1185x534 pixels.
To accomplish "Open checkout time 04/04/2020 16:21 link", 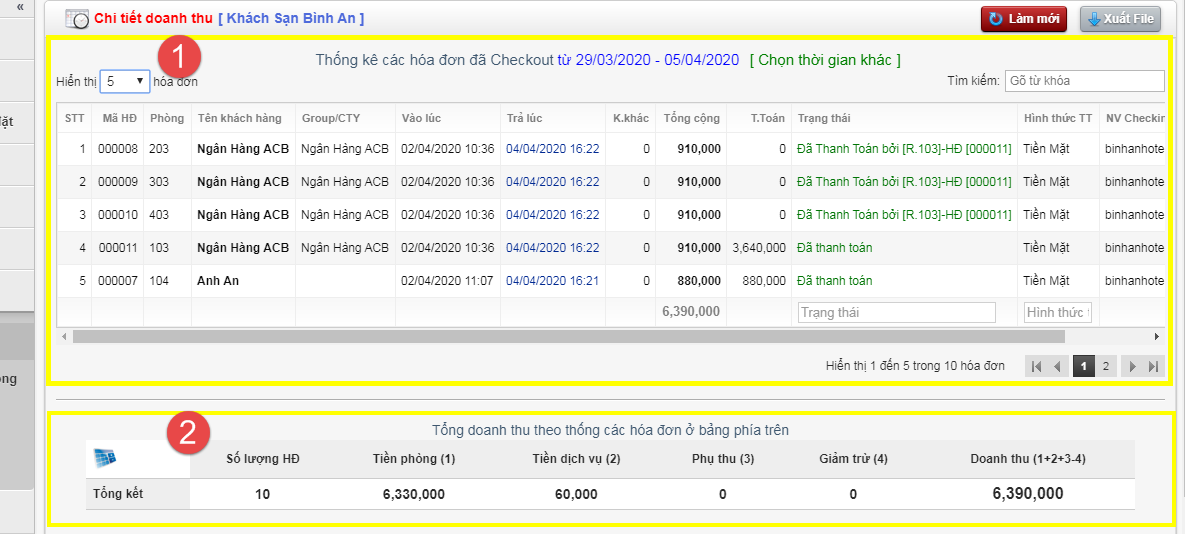I will [x=552, y=281].
